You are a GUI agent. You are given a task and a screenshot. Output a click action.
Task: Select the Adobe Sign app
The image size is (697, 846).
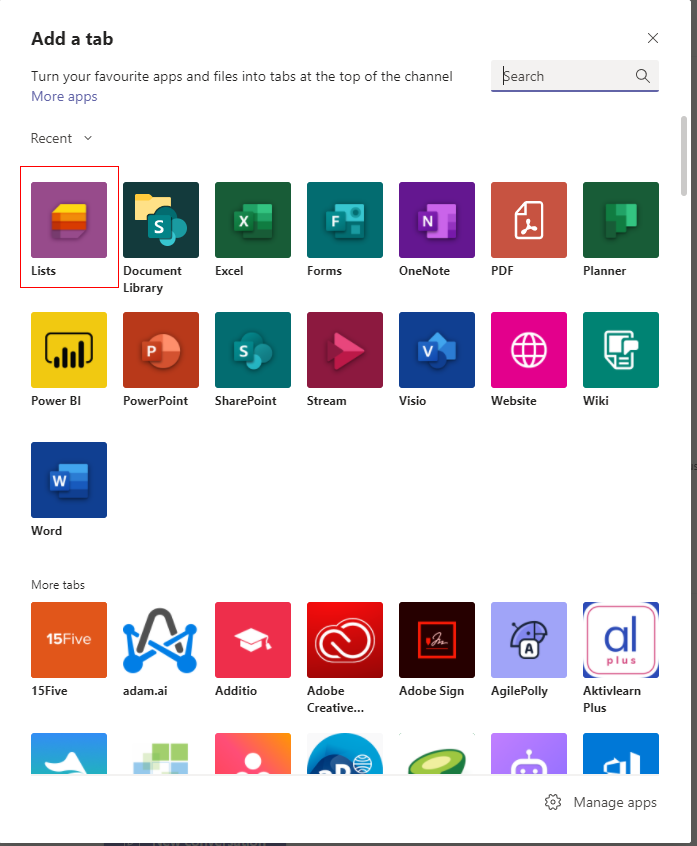[437, 640]
